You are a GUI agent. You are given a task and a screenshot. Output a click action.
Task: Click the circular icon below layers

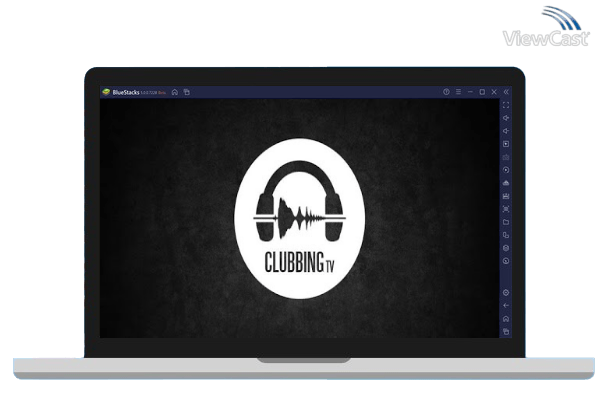[506, 261]
